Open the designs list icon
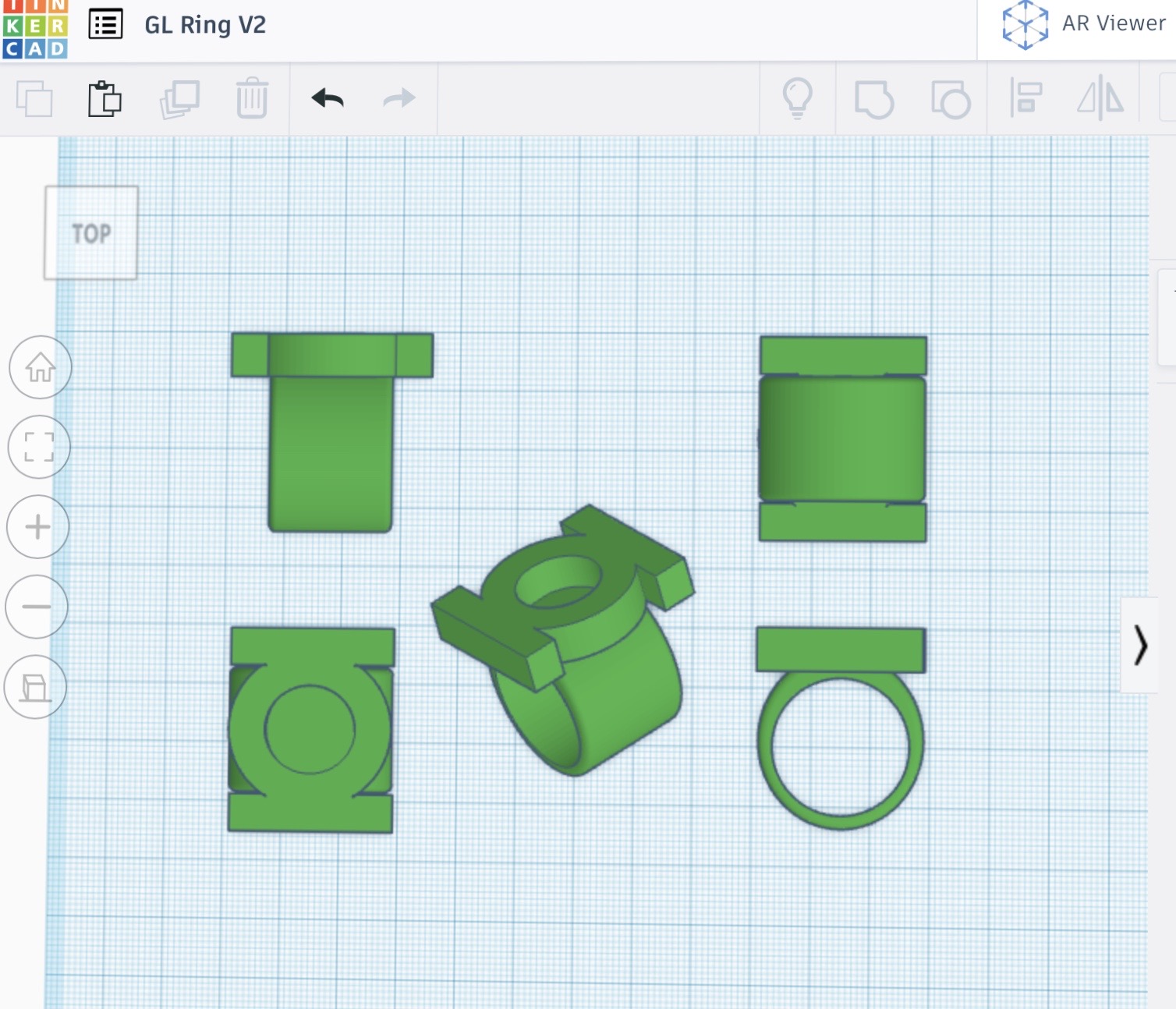Screen dimensions: 1176x1009 point(105,25)
